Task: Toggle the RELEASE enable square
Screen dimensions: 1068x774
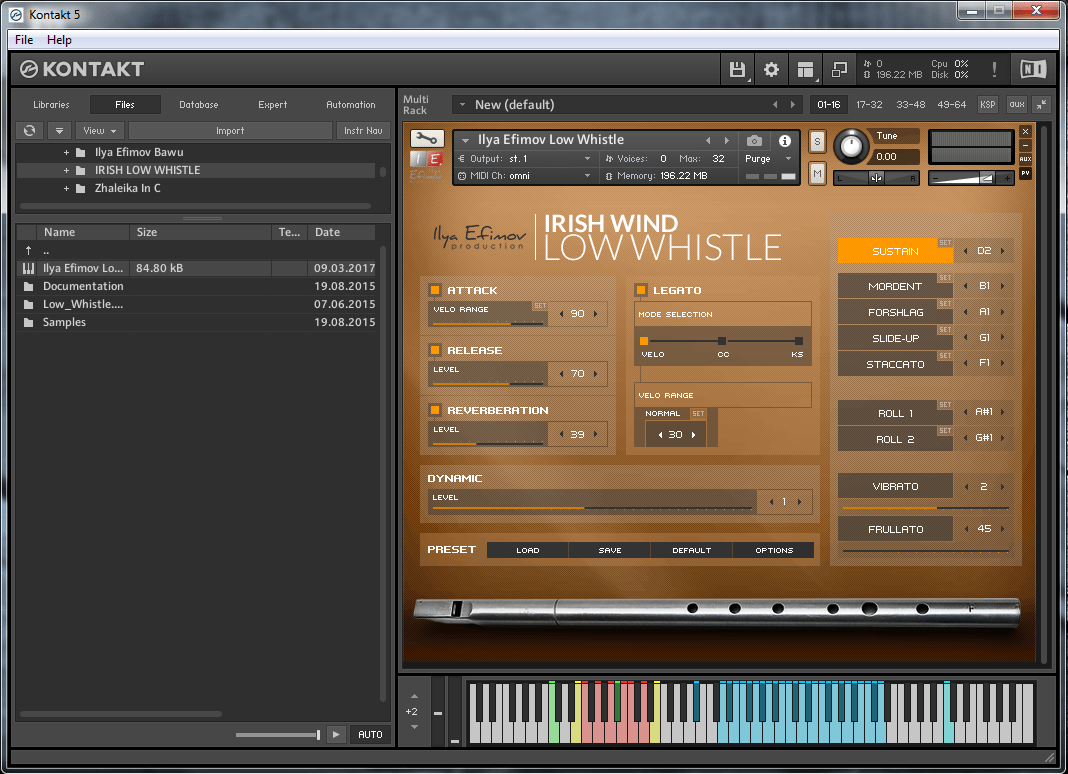Action: pyautogui.click(x=435, y=350)
